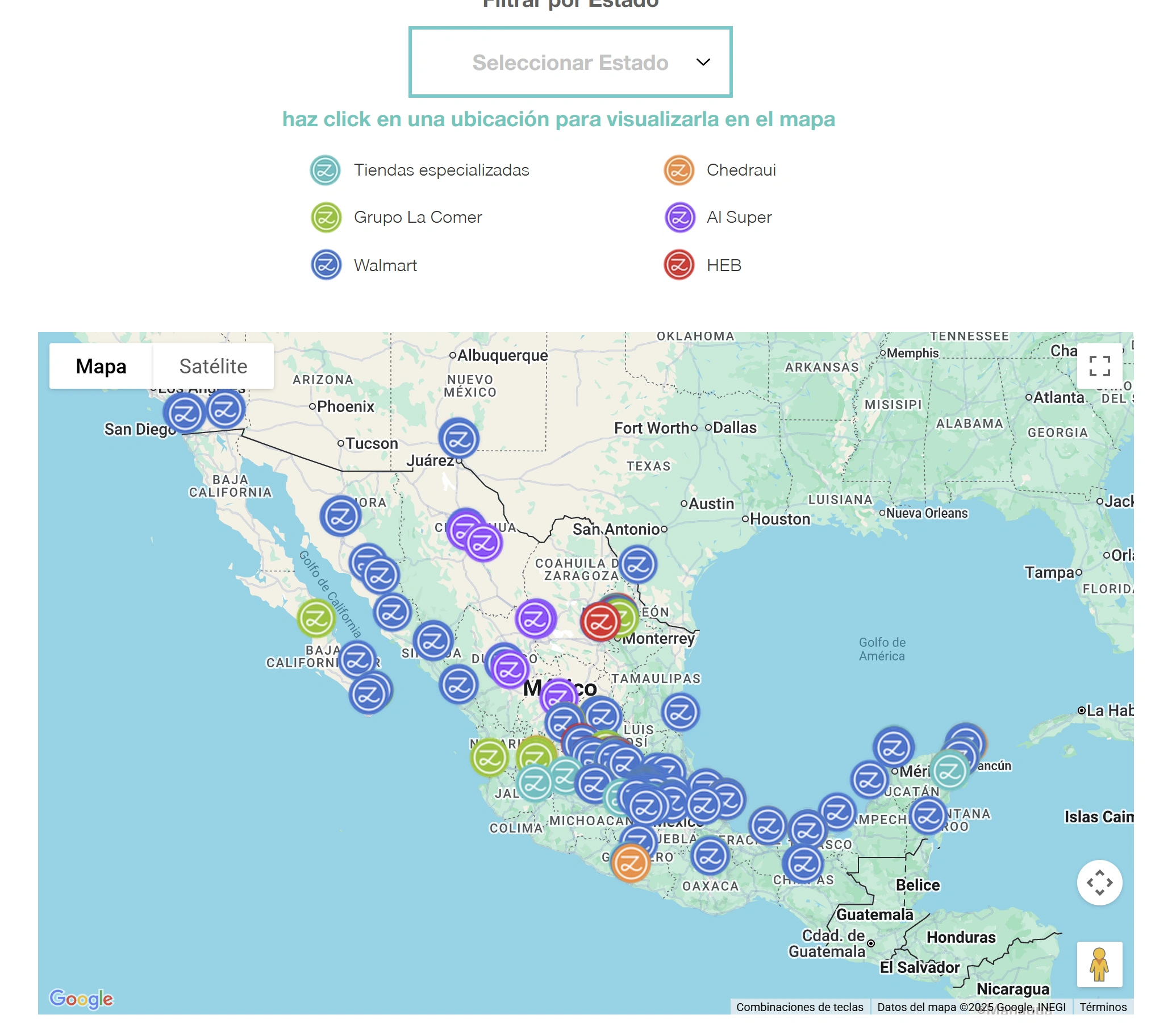
Task: Click the dropdown chevron arrow
Action: click(x=703, y=61)
